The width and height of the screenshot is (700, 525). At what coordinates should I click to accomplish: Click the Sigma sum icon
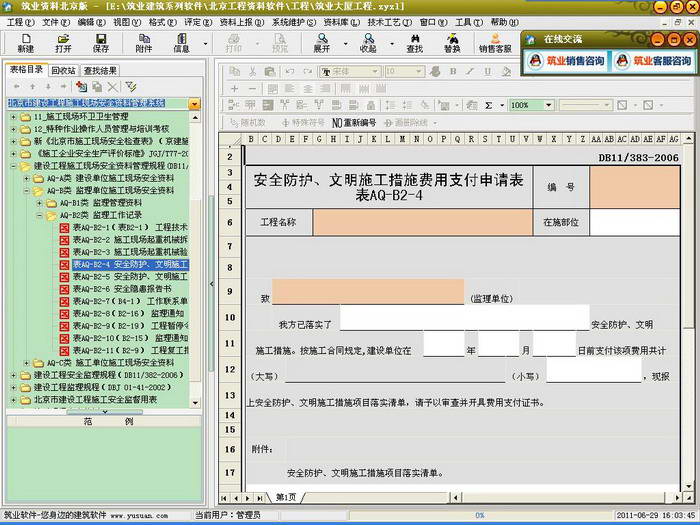coord(489,105)
